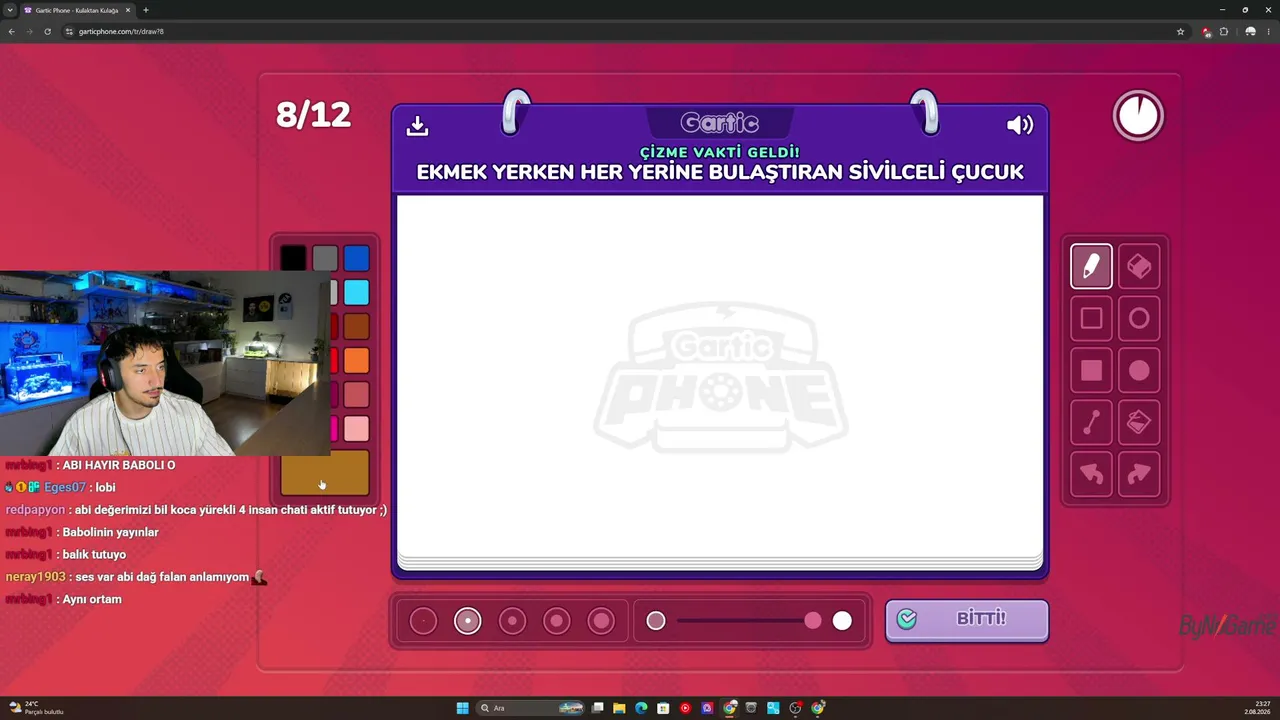The height and width of the screenshot is (720, 1280).
Task: Pick the brown color swatch
Action: tap(357, 326)
